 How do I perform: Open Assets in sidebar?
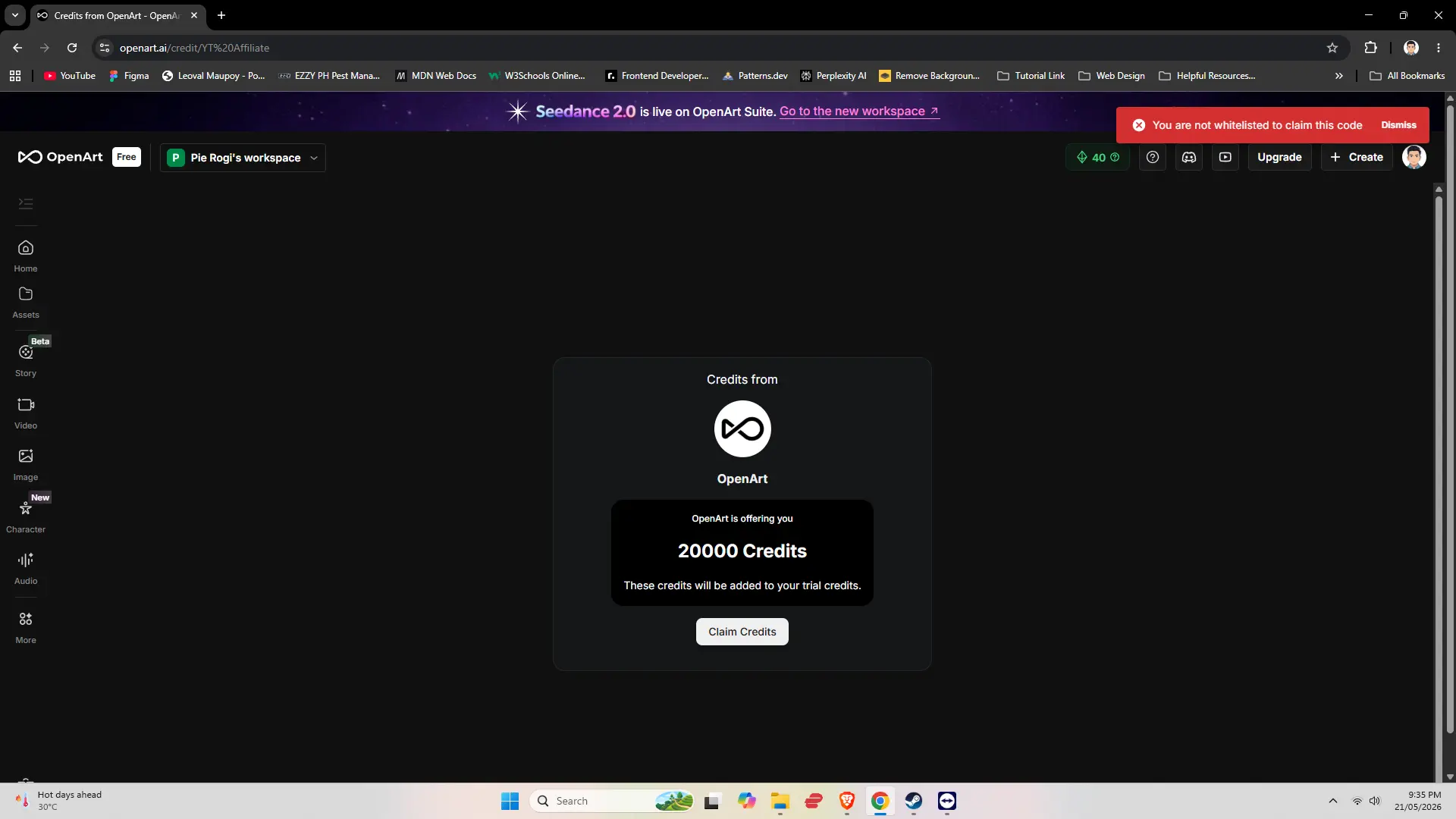click(26, 303)
